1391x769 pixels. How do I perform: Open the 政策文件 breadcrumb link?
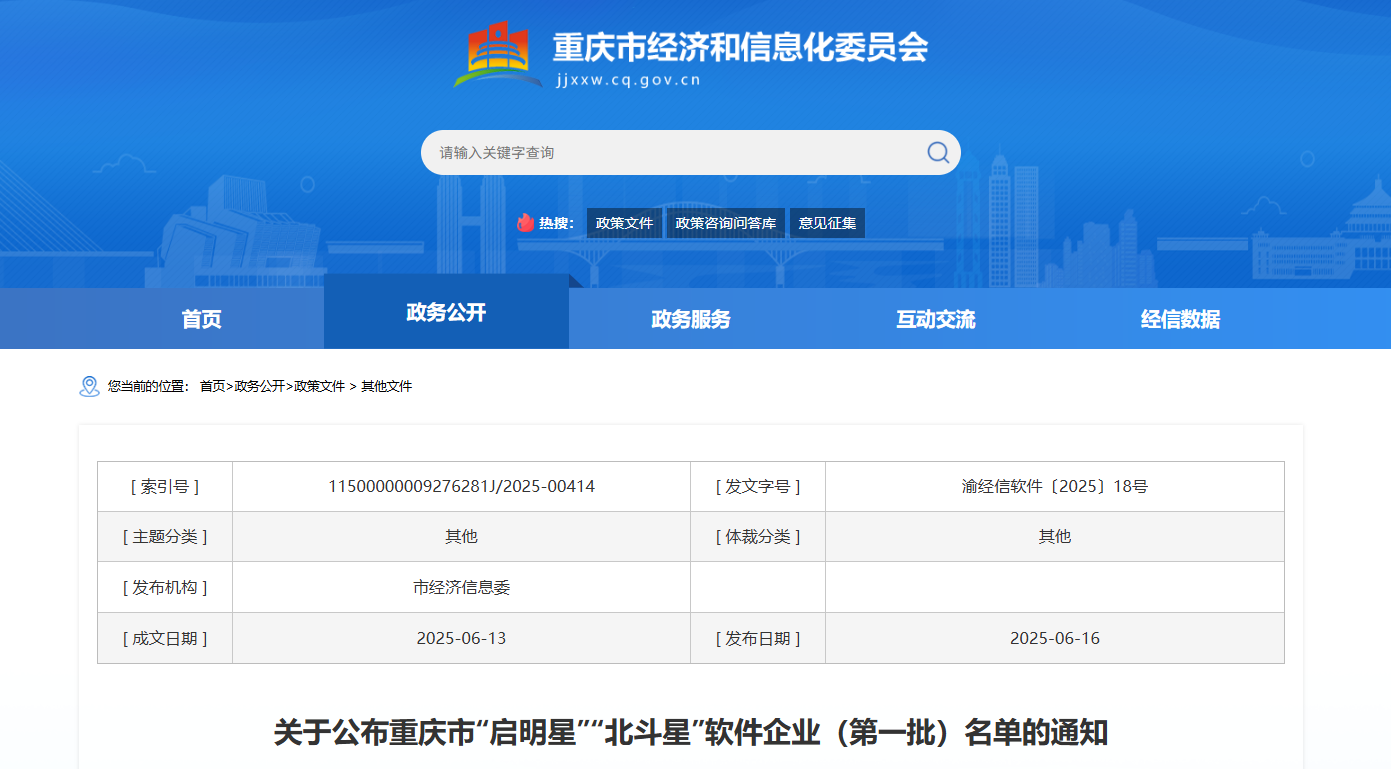point(319,386)
